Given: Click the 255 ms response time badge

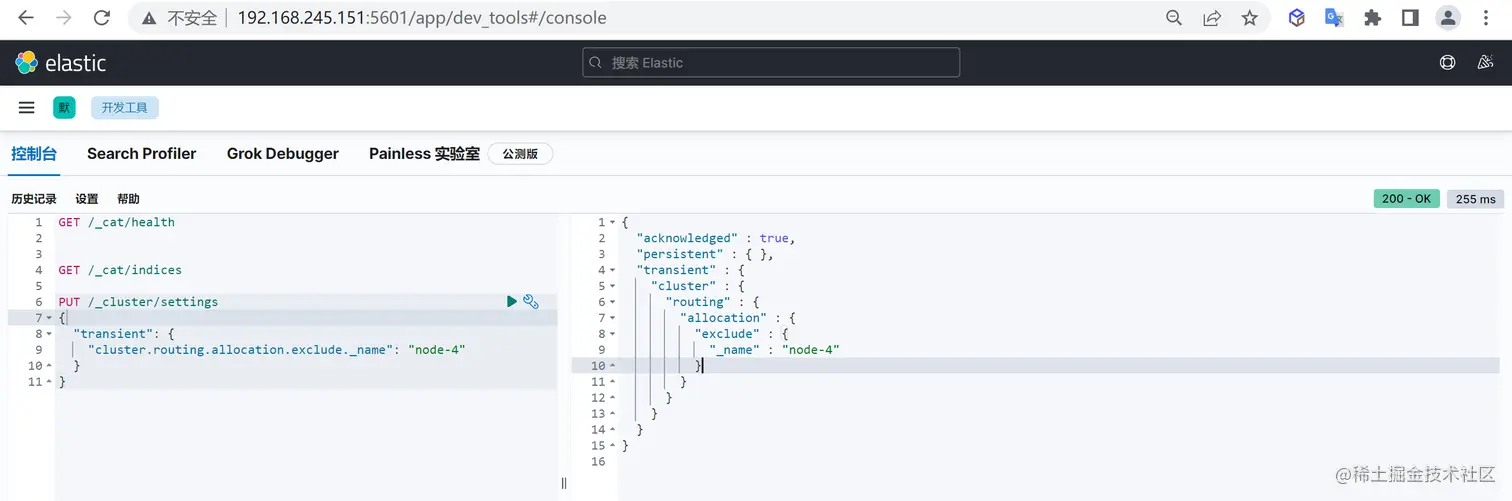Looking at the screenshot, I should (x=1475, y=199).
